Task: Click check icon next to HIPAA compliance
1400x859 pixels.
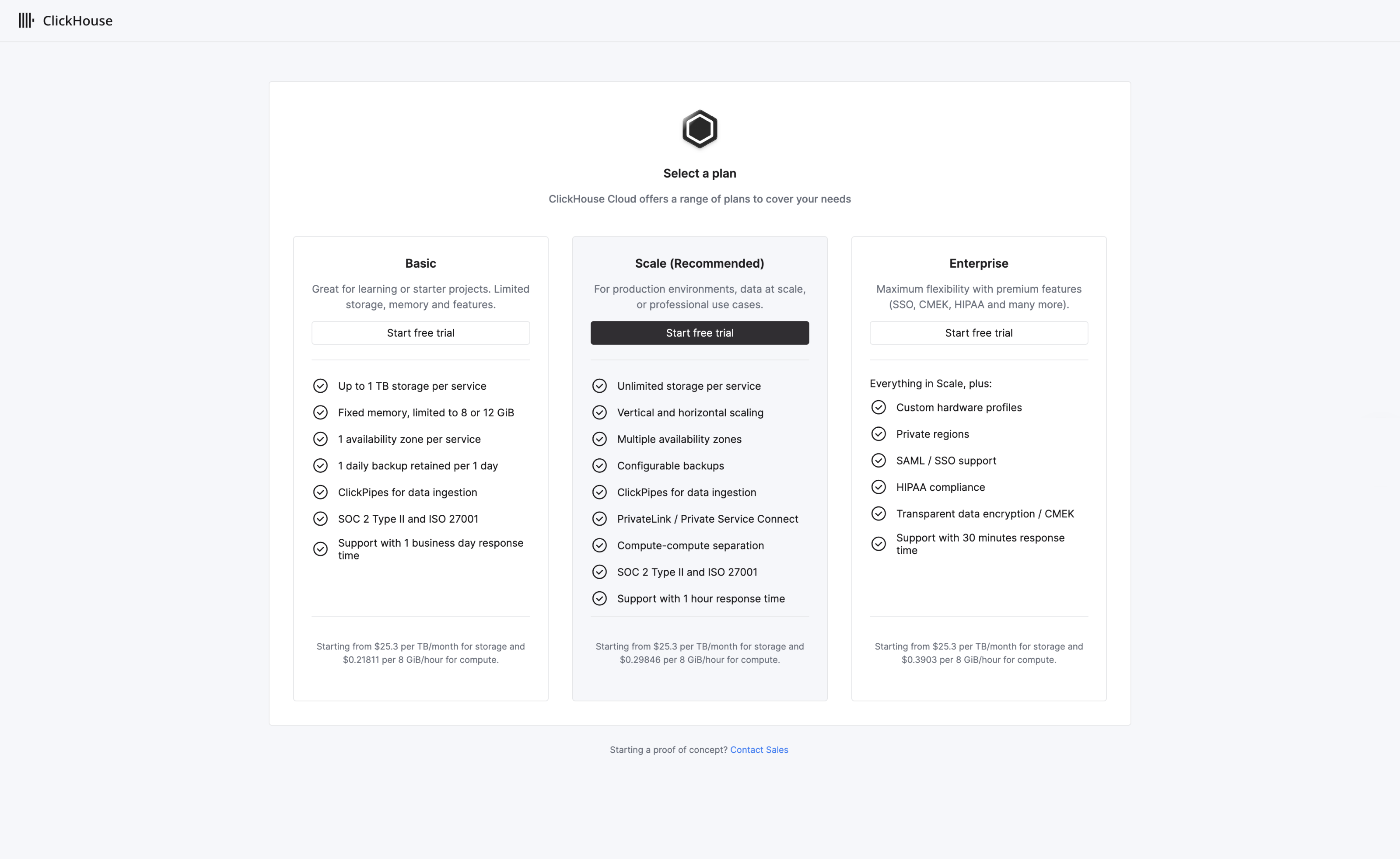Action: click(x=878, y=487)
